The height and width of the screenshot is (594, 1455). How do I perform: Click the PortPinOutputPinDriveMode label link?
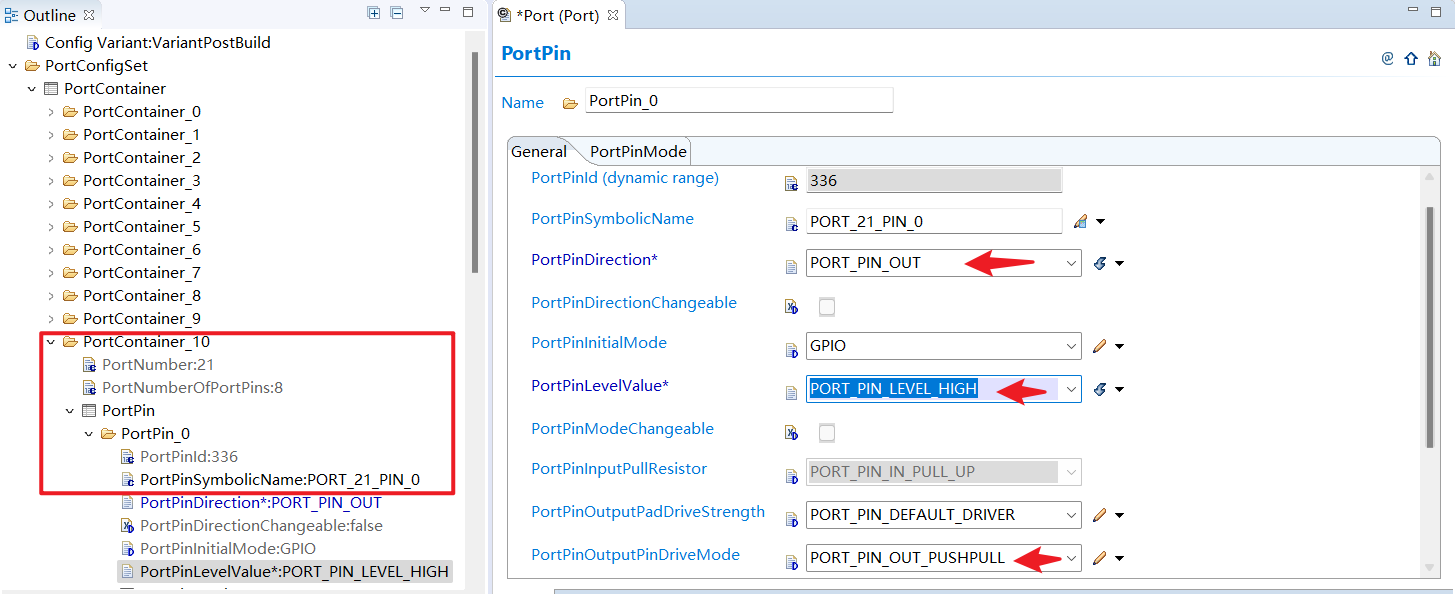point(635,555)
